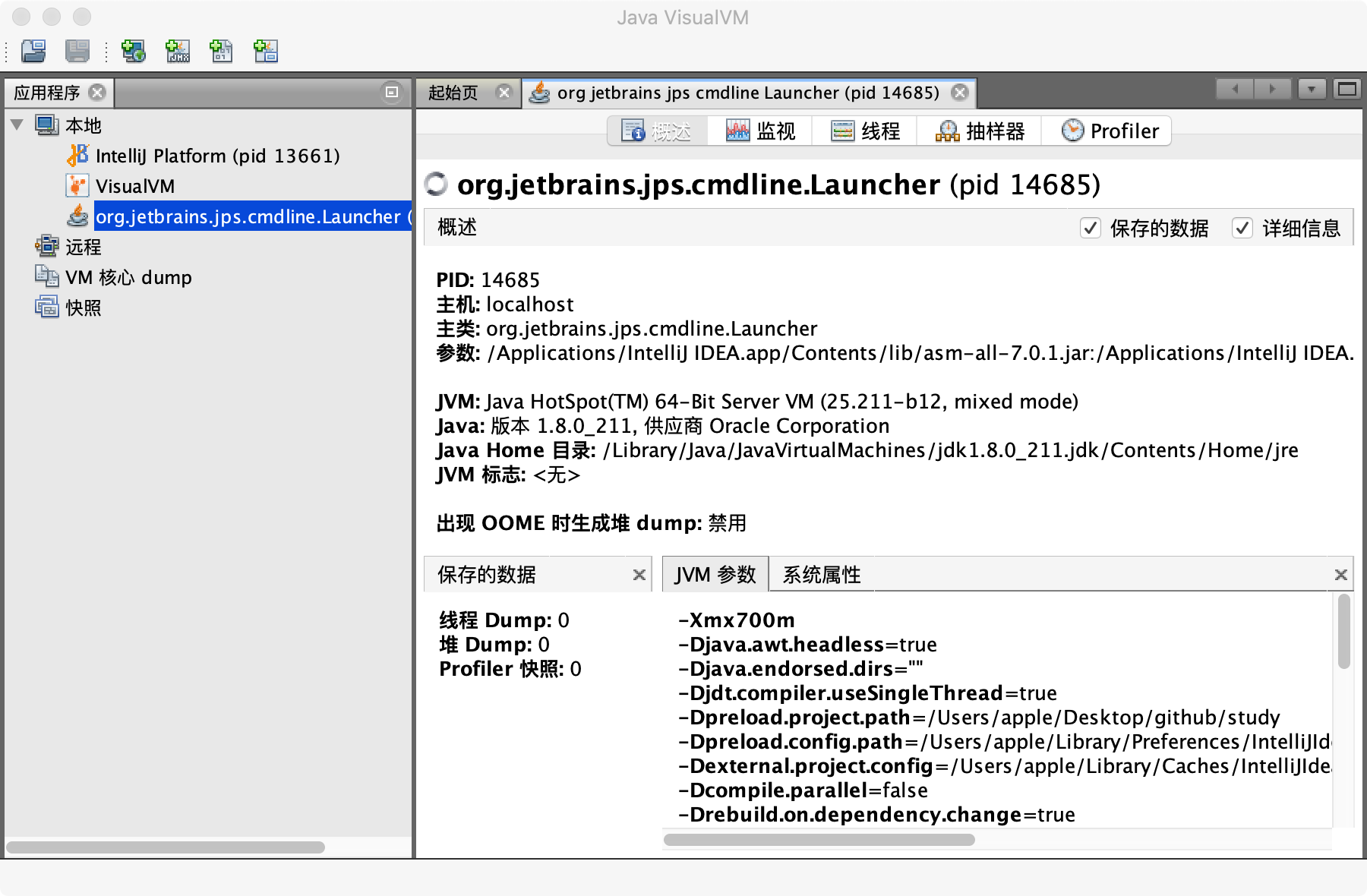Click the VisualVM application icon in tree
1367x896 pixels.
(77, 186)
